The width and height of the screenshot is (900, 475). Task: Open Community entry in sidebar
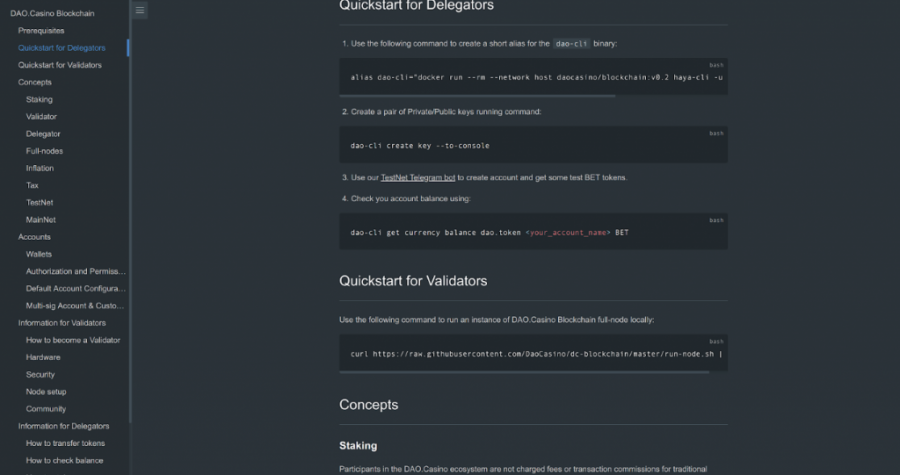tap(46, 409)
